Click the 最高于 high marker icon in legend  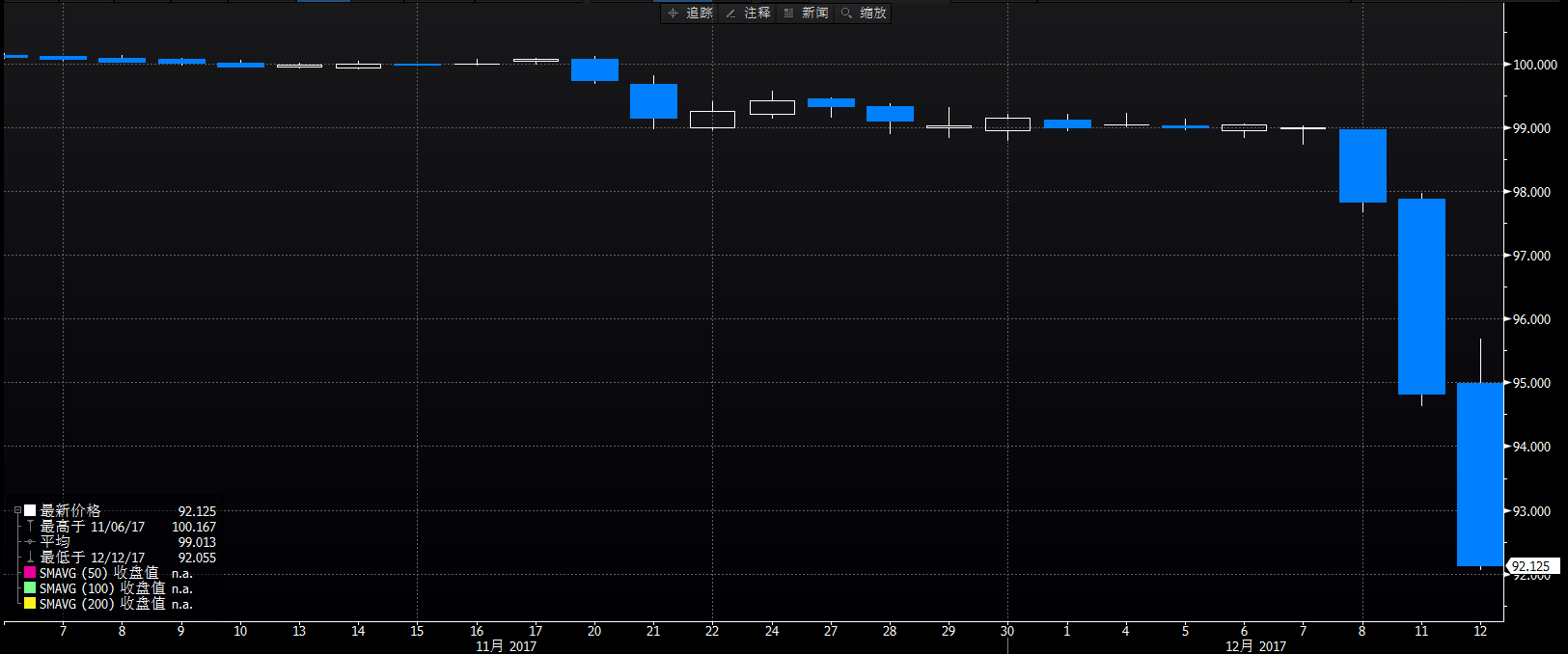[x=30, y=527]
